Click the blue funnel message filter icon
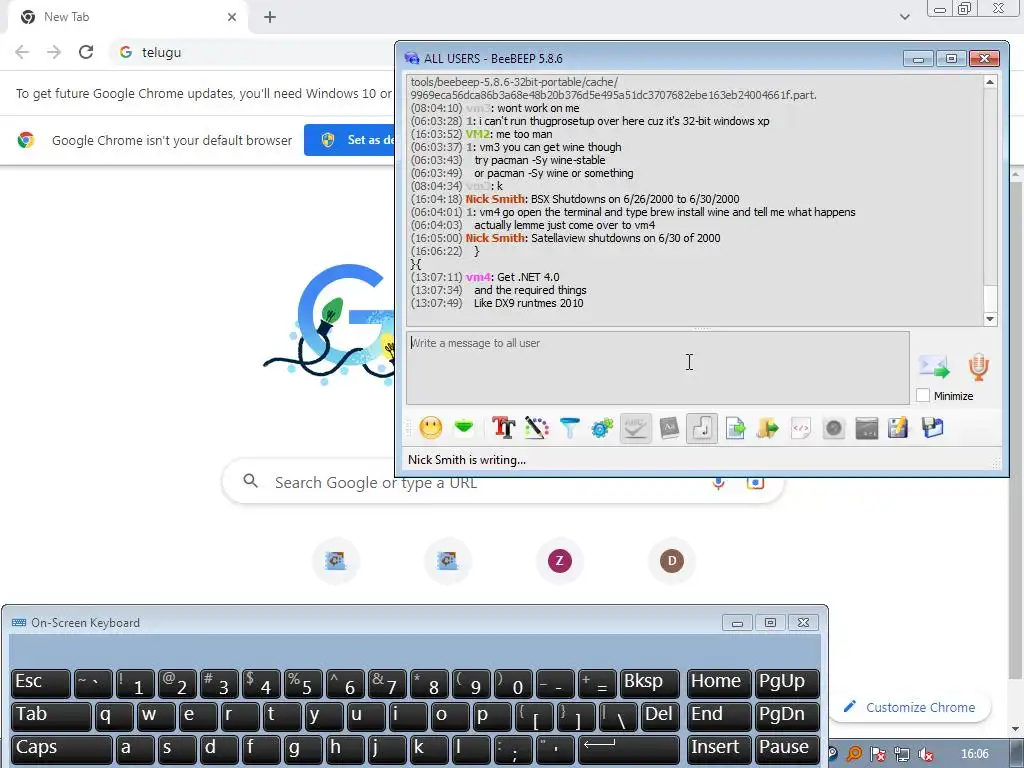1024x768 pixels. tap(569, 428)
